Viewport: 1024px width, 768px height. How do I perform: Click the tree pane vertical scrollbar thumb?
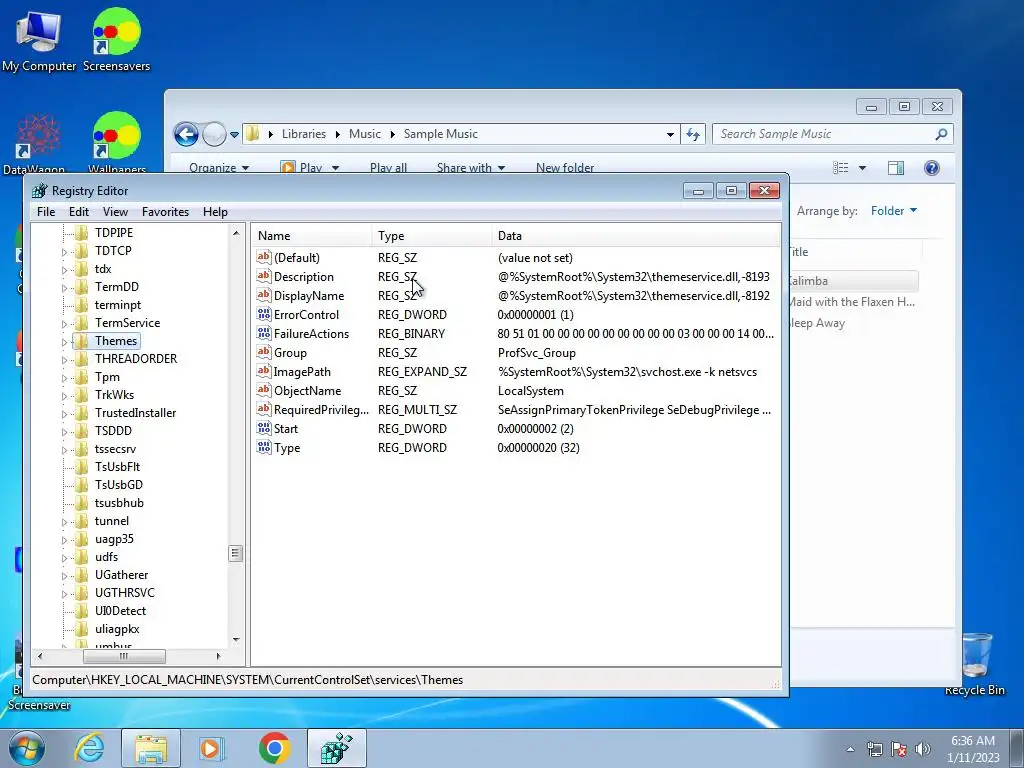(236, 553)
